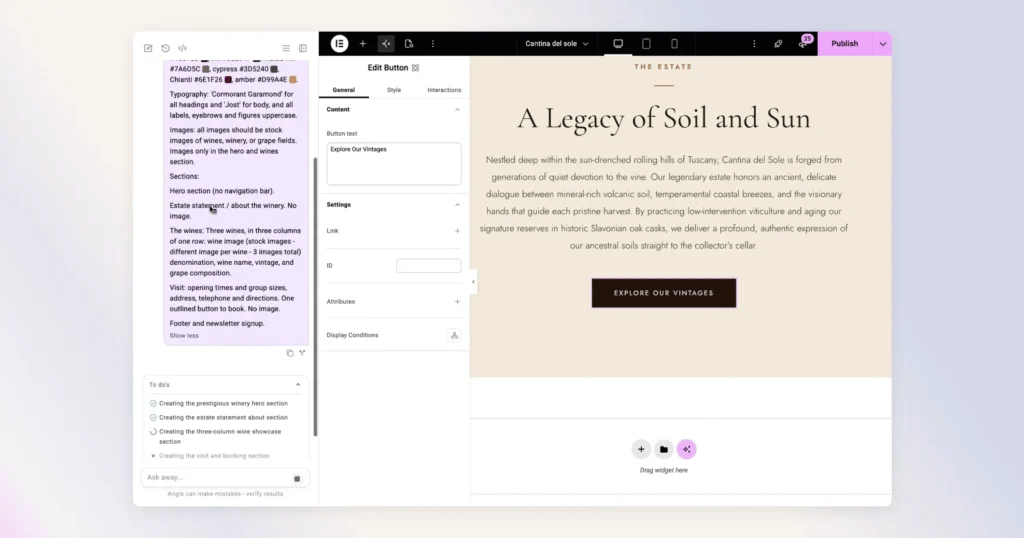Screen dimensions: 1024x538
Task: Open template library folder icon on canvas
Action: pyautogui.click(x=664, y=449)
